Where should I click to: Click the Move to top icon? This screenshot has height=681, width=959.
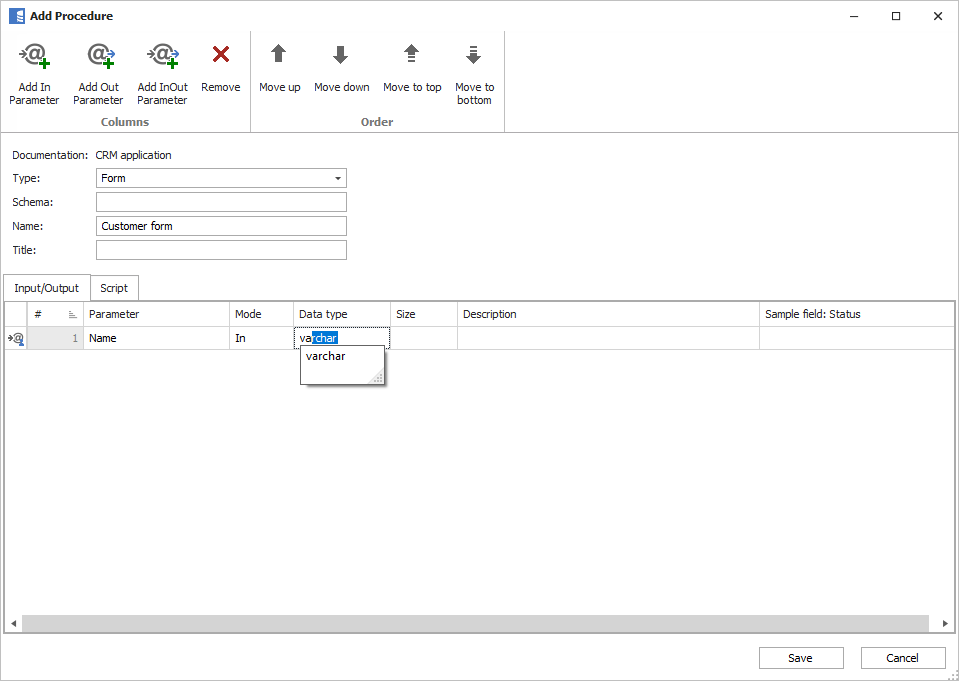(x=411, y=55)
